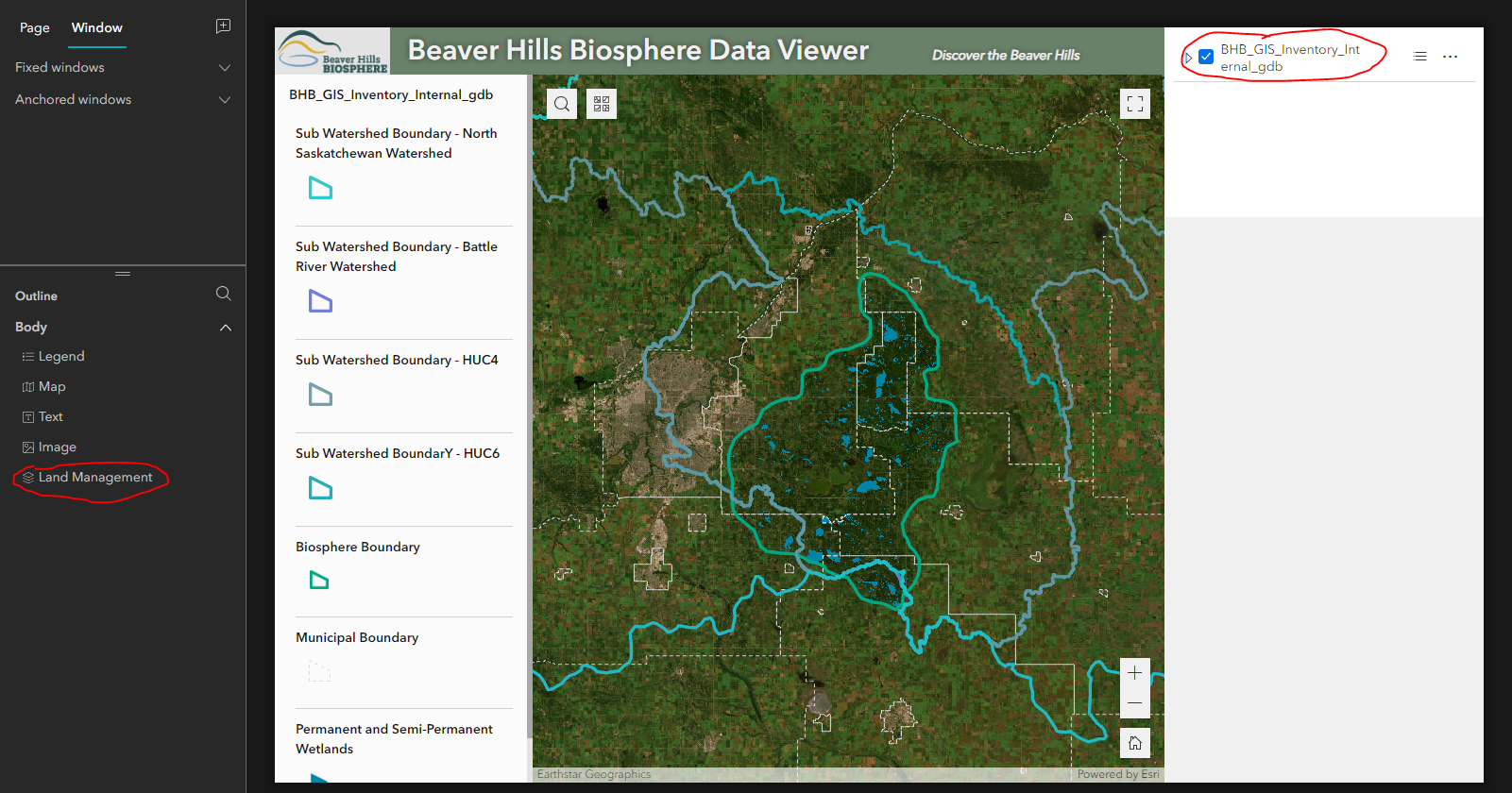Viewport: 1512px width, 793px height.
Task: Click Sub Watershed Boundary North Saskatchewan label
Action: [x=396, y=143]
